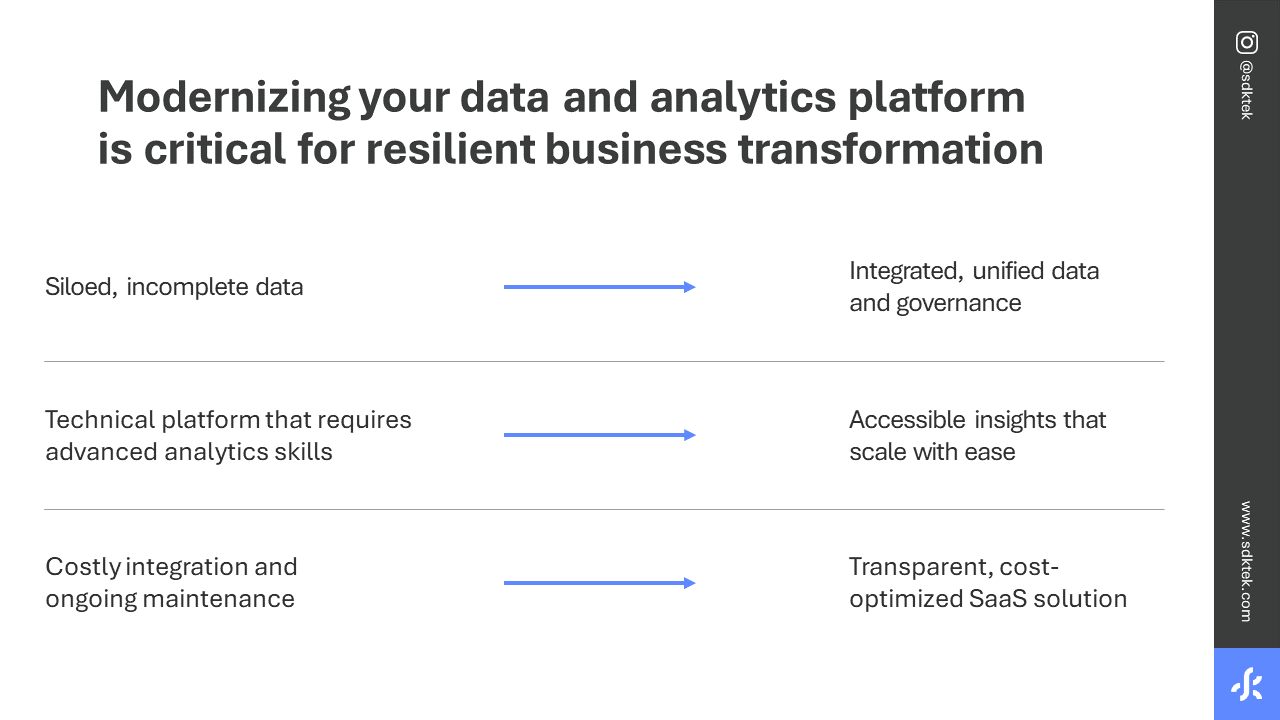Click the arrow pointing to Accessible insights
1280x720 pixels.
pos(599,435)
